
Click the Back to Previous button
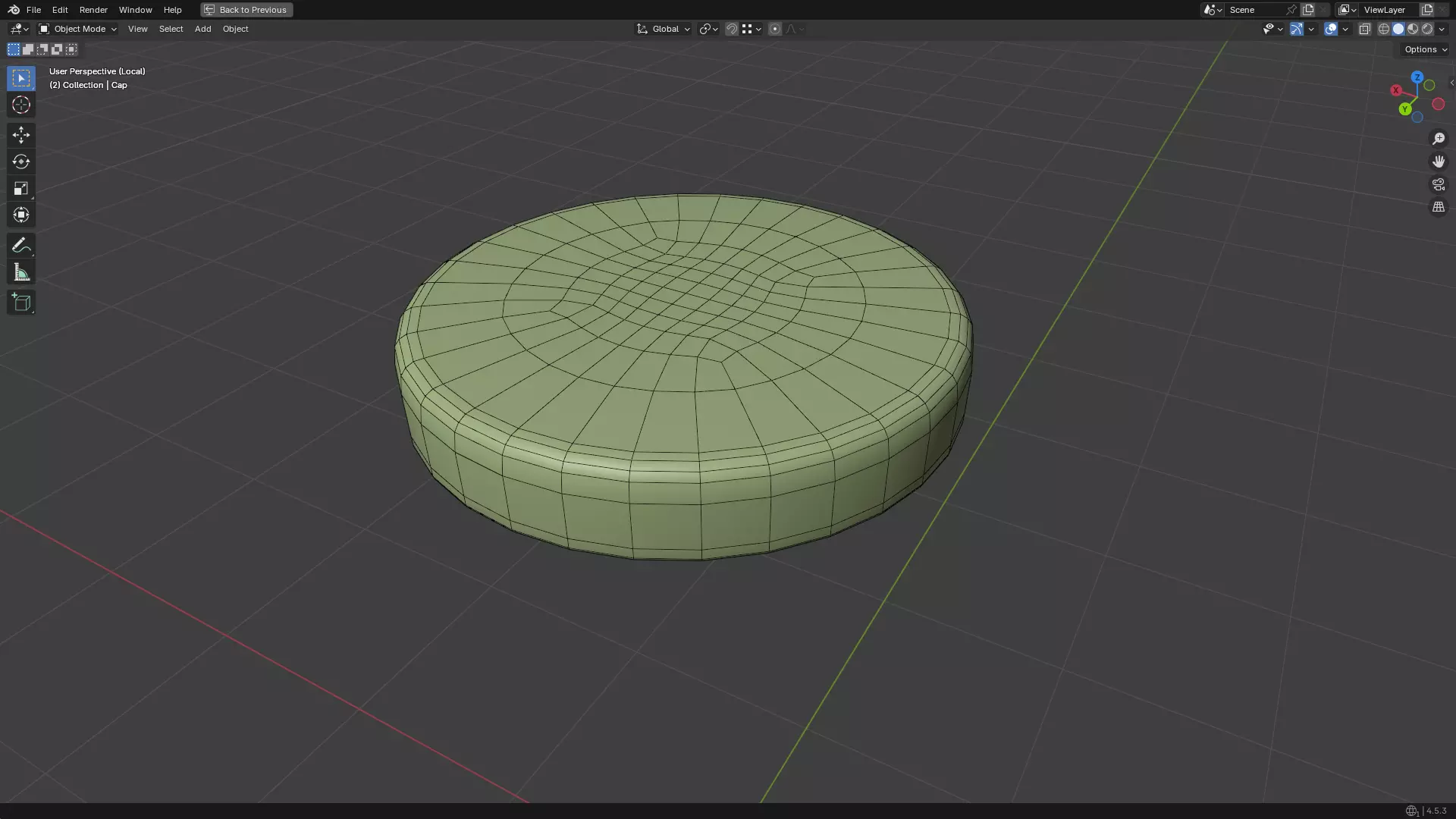coord(246,10)
